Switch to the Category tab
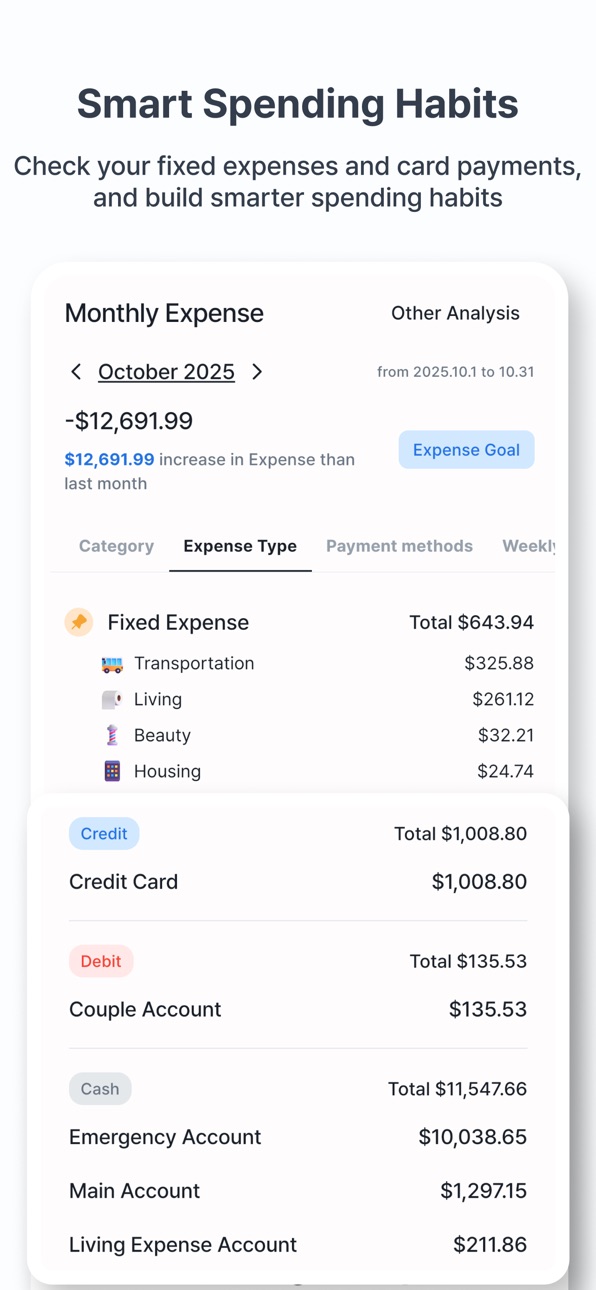Screen dimensions: 596x1290 tap(116, 546)
